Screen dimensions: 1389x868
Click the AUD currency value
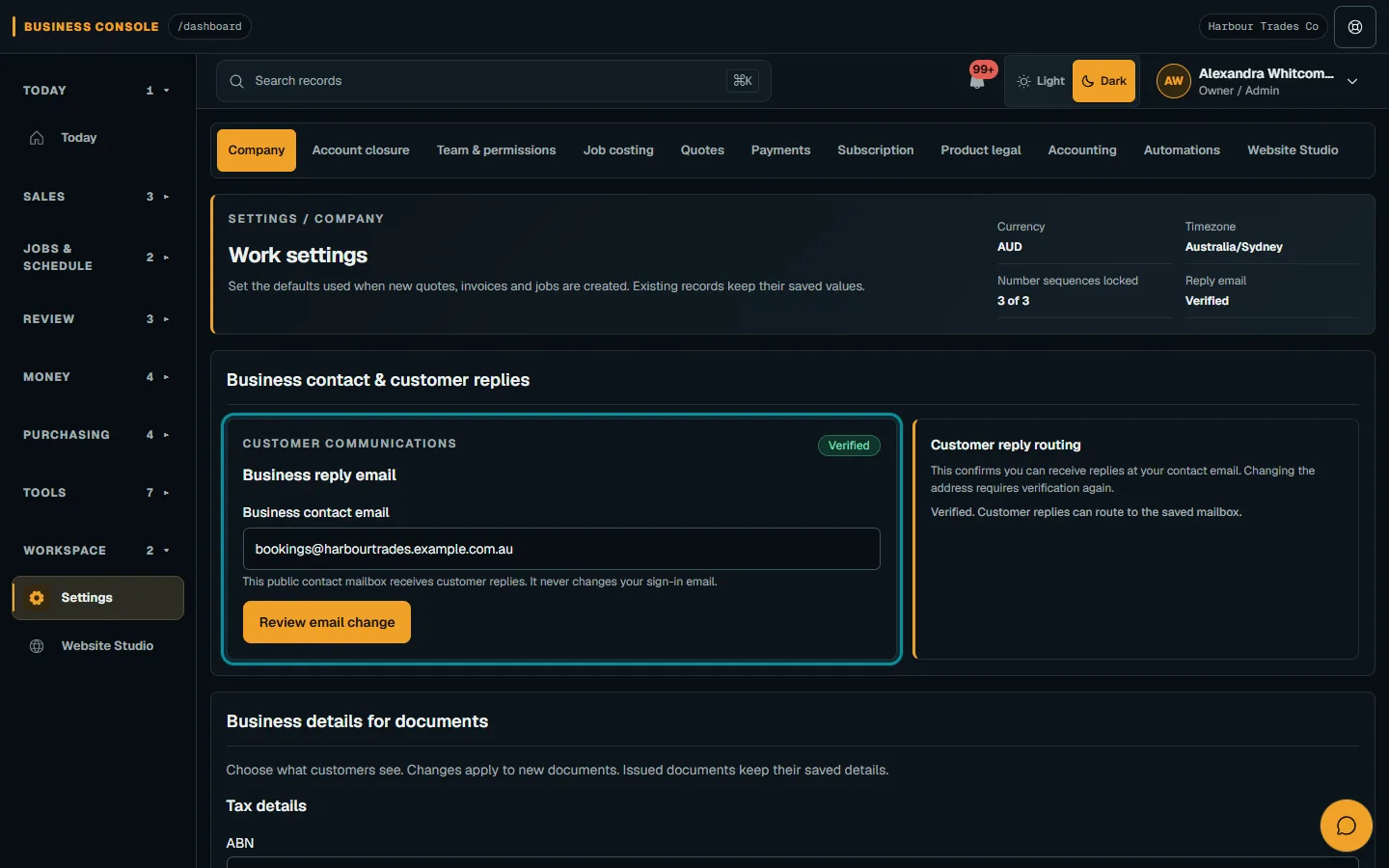point(1010,247)
